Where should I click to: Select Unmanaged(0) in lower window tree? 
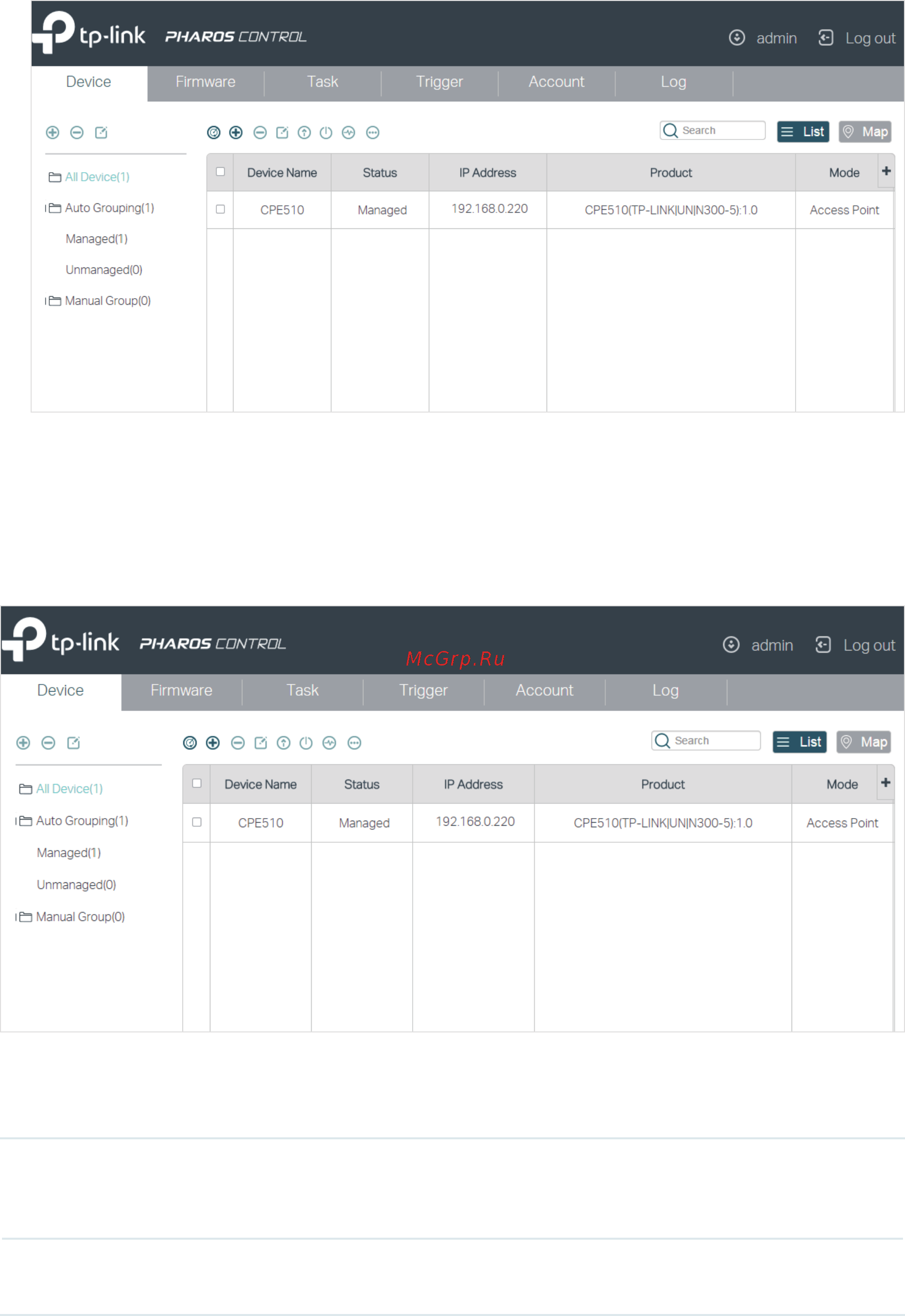pyautogui.click(x=77, y=885)
